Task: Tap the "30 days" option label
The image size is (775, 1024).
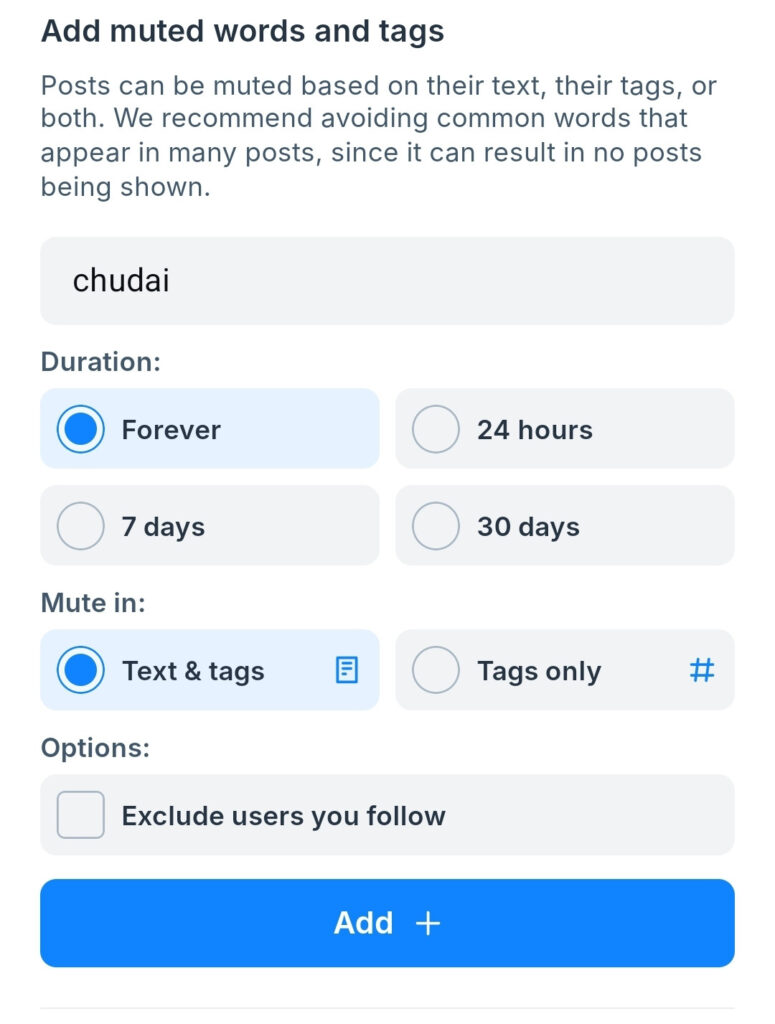Action: click(x=528, y=527)
